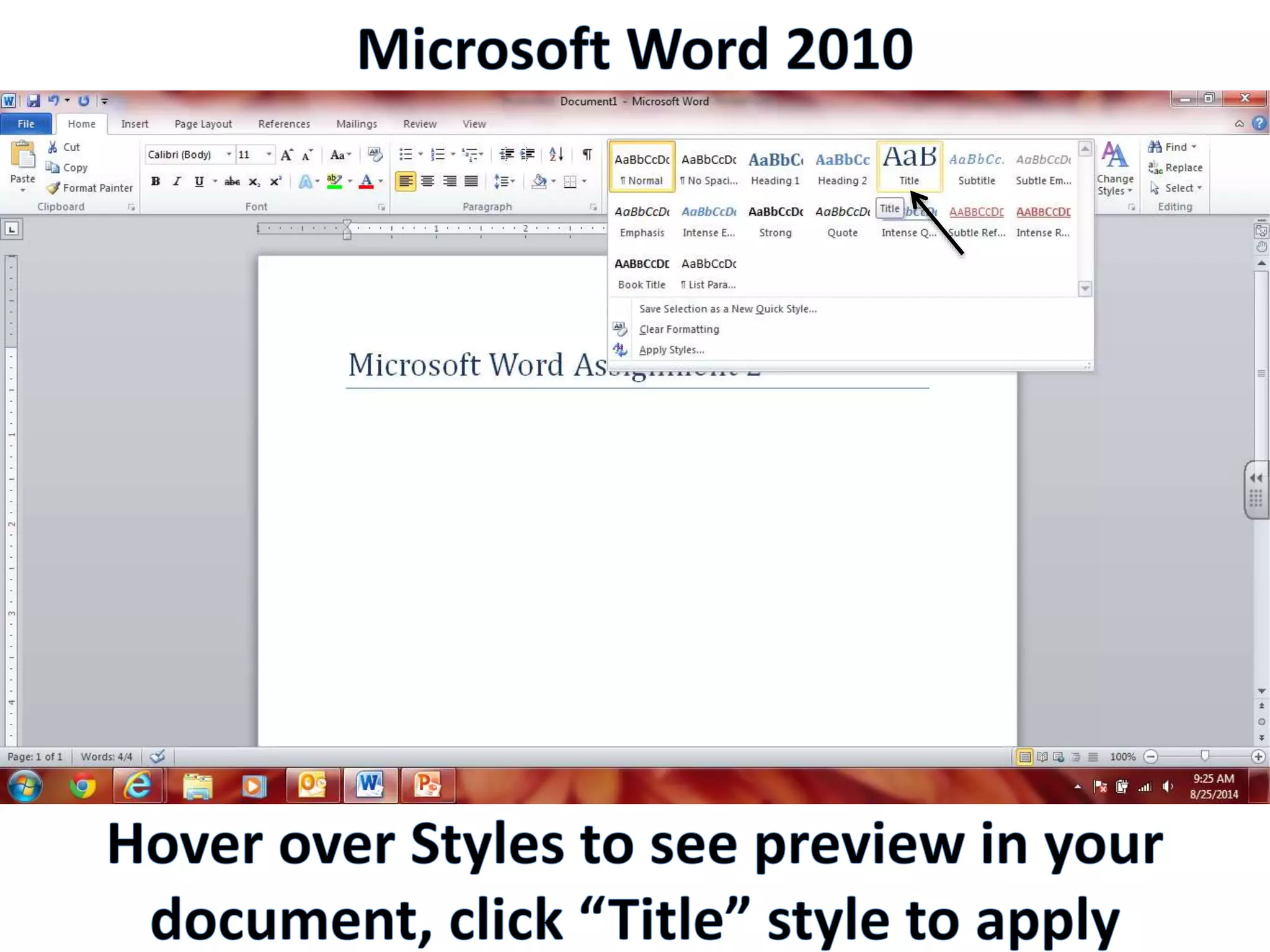The image size is (1270, 952).
Task: Open the Borders dropdown arrow
Action: click(584, 182)
